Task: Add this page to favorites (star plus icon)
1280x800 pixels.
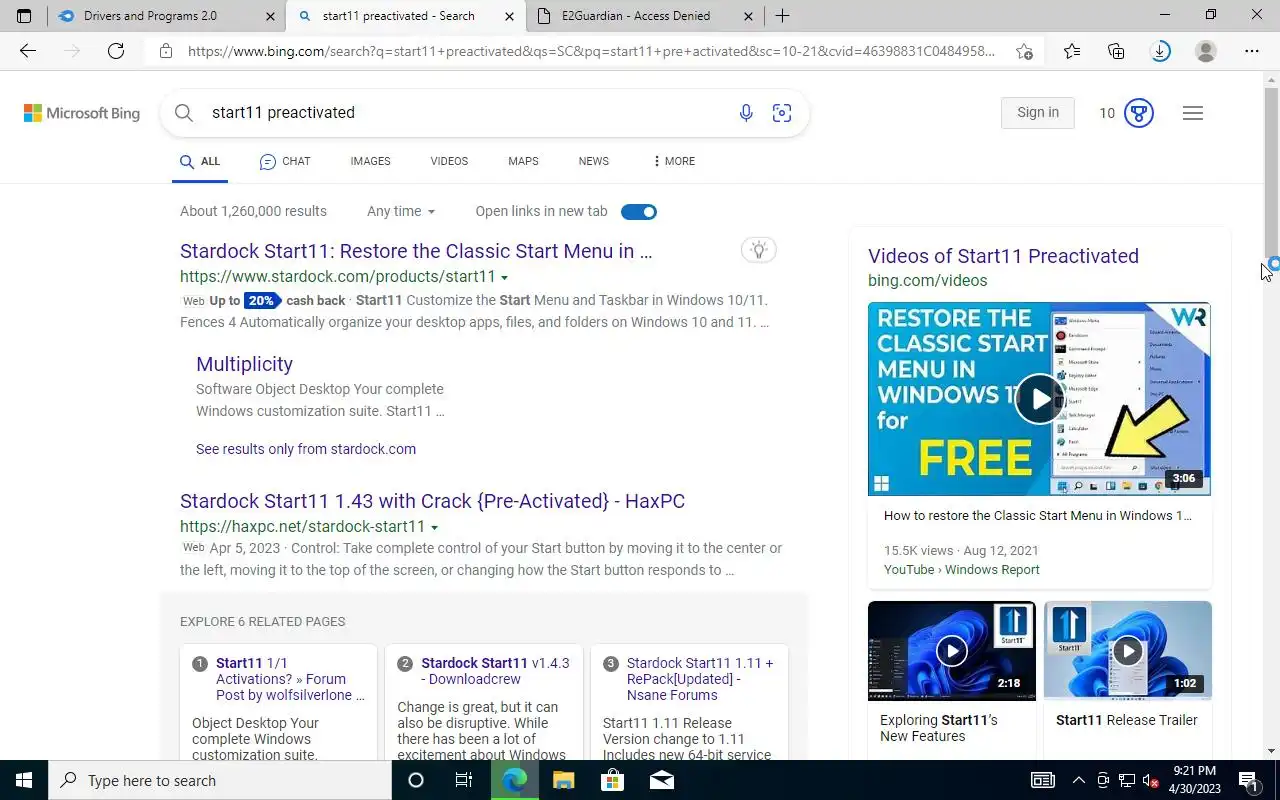Action: pyautogui.click(x=1024, y=51)
